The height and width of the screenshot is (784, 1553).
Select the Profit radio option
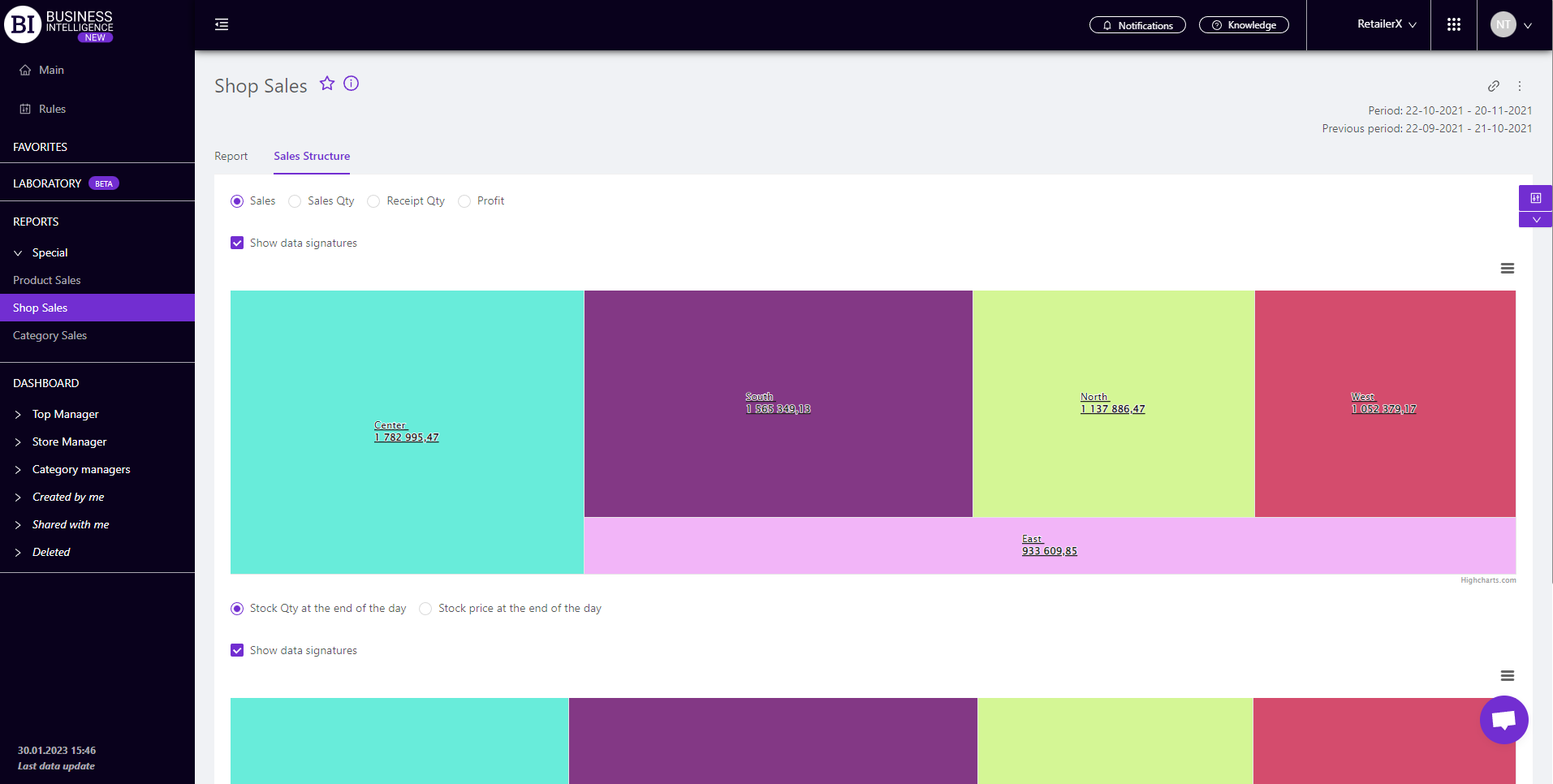464,201
